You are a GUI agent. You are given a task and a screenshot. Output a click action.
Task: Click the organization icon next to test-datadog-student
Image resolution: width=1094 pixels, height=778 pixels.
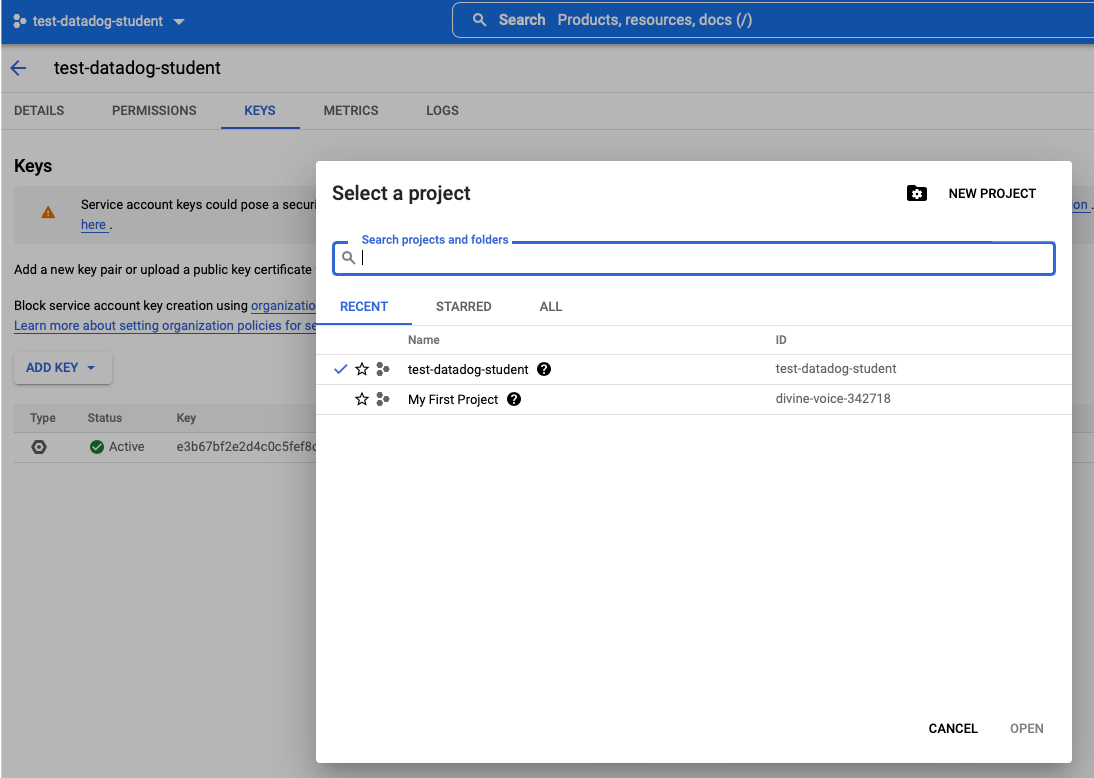383,369
